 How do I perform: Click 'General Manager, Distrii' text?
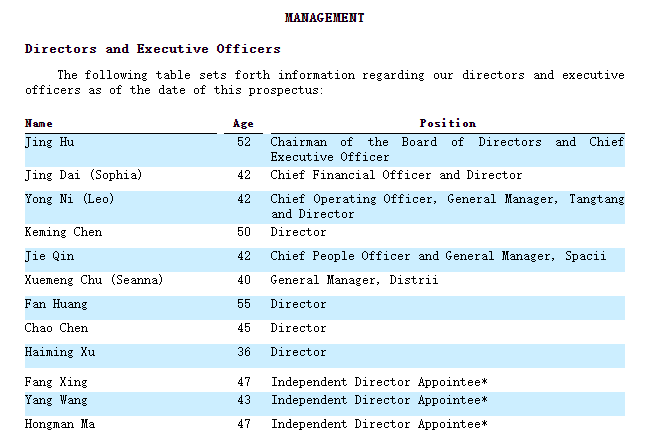point(354,280)
